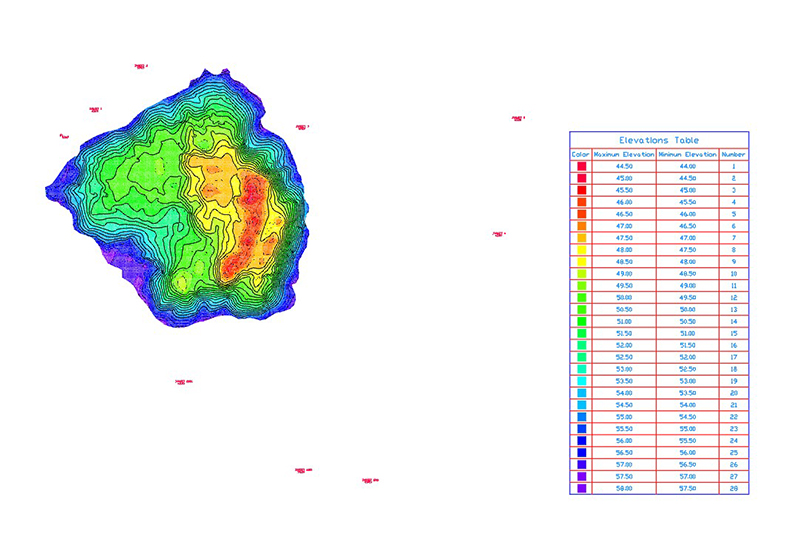Click number cell 22 in the table
800x550 pixels.
733,417
